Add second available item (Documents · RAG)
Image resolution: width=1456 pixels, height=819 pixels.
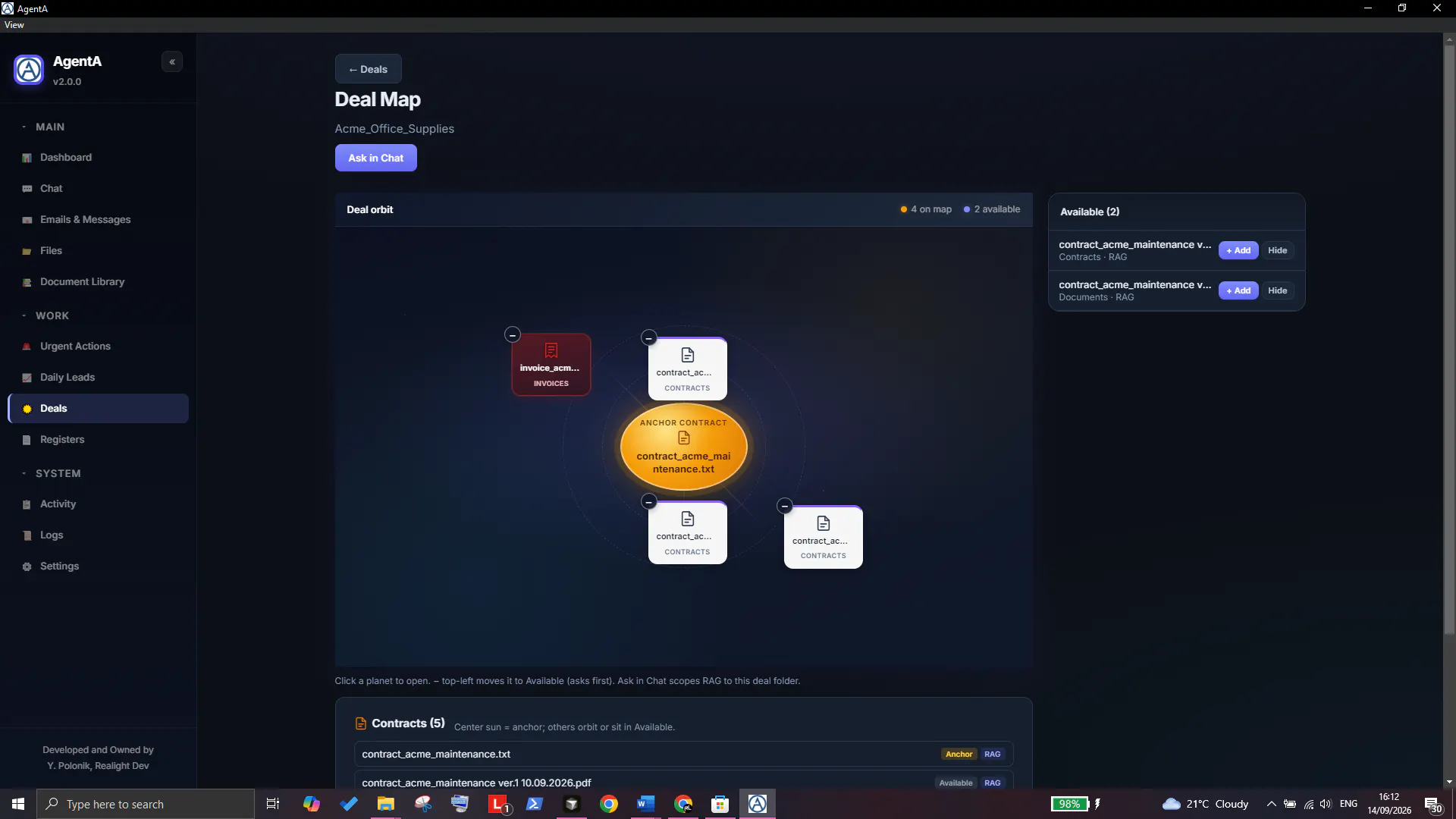coord(1238,290)
